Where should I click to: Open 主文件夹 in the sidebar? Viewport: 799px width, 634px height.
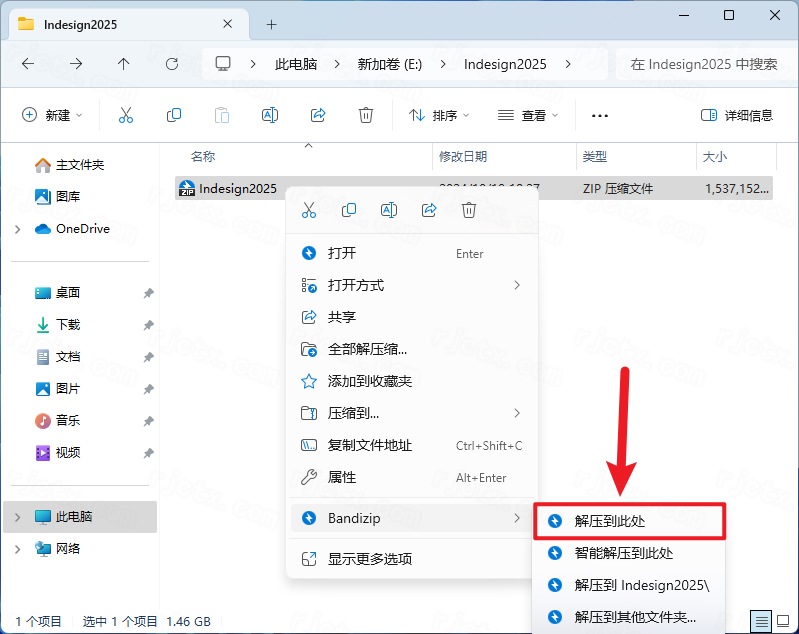(x=69, y=165)
